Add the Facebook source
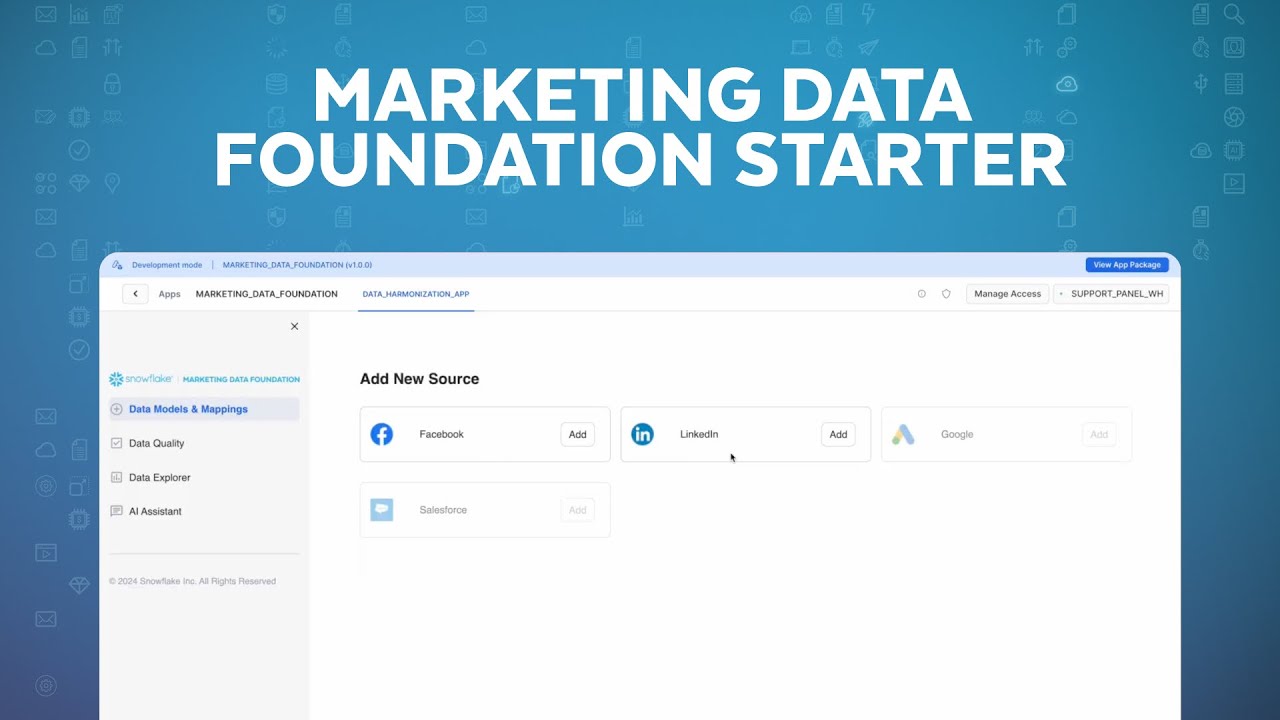The image size is (1280, 720). pos(578,434)
